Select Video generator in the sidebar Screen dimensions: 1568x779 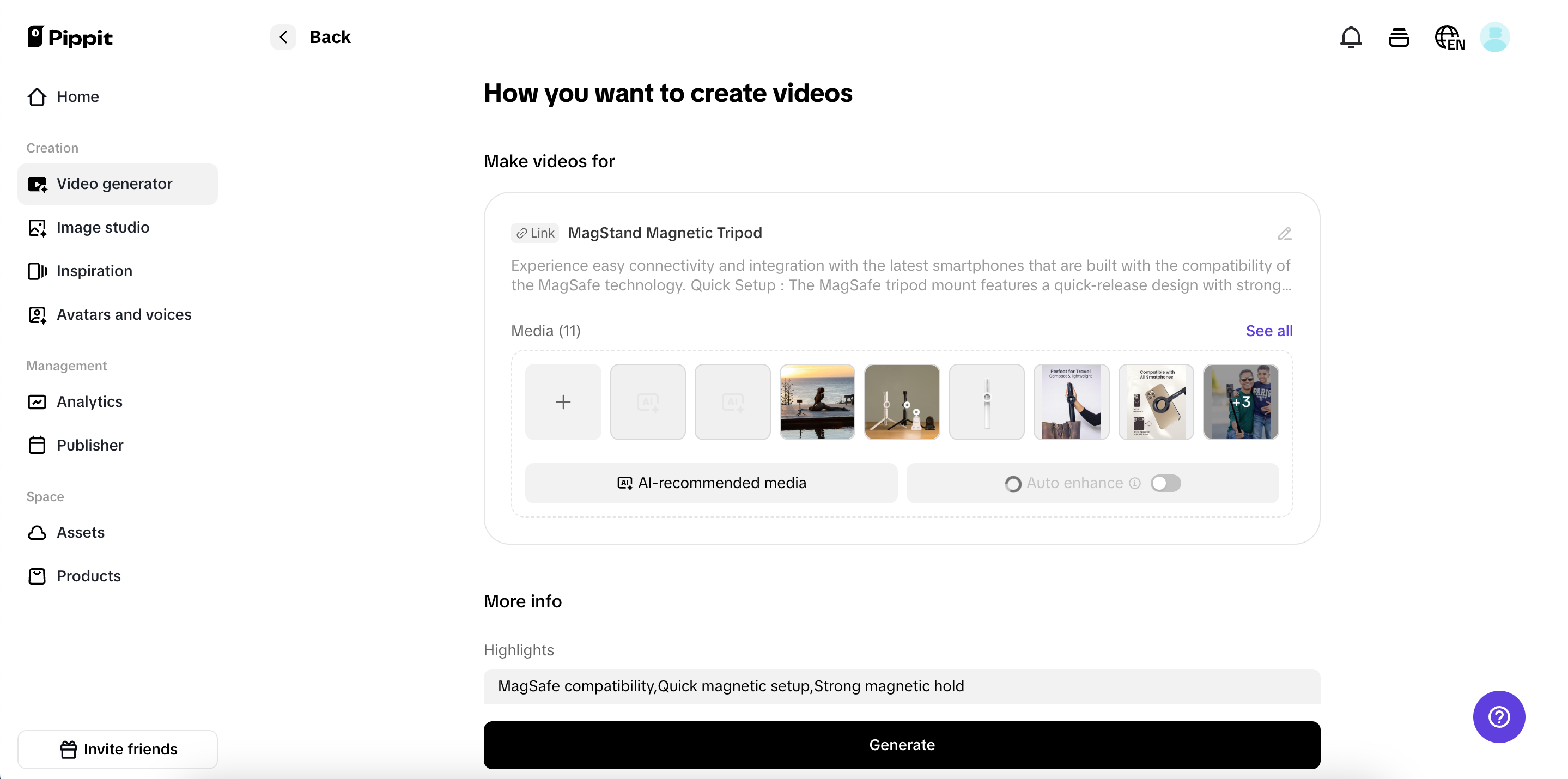[118, 184]
